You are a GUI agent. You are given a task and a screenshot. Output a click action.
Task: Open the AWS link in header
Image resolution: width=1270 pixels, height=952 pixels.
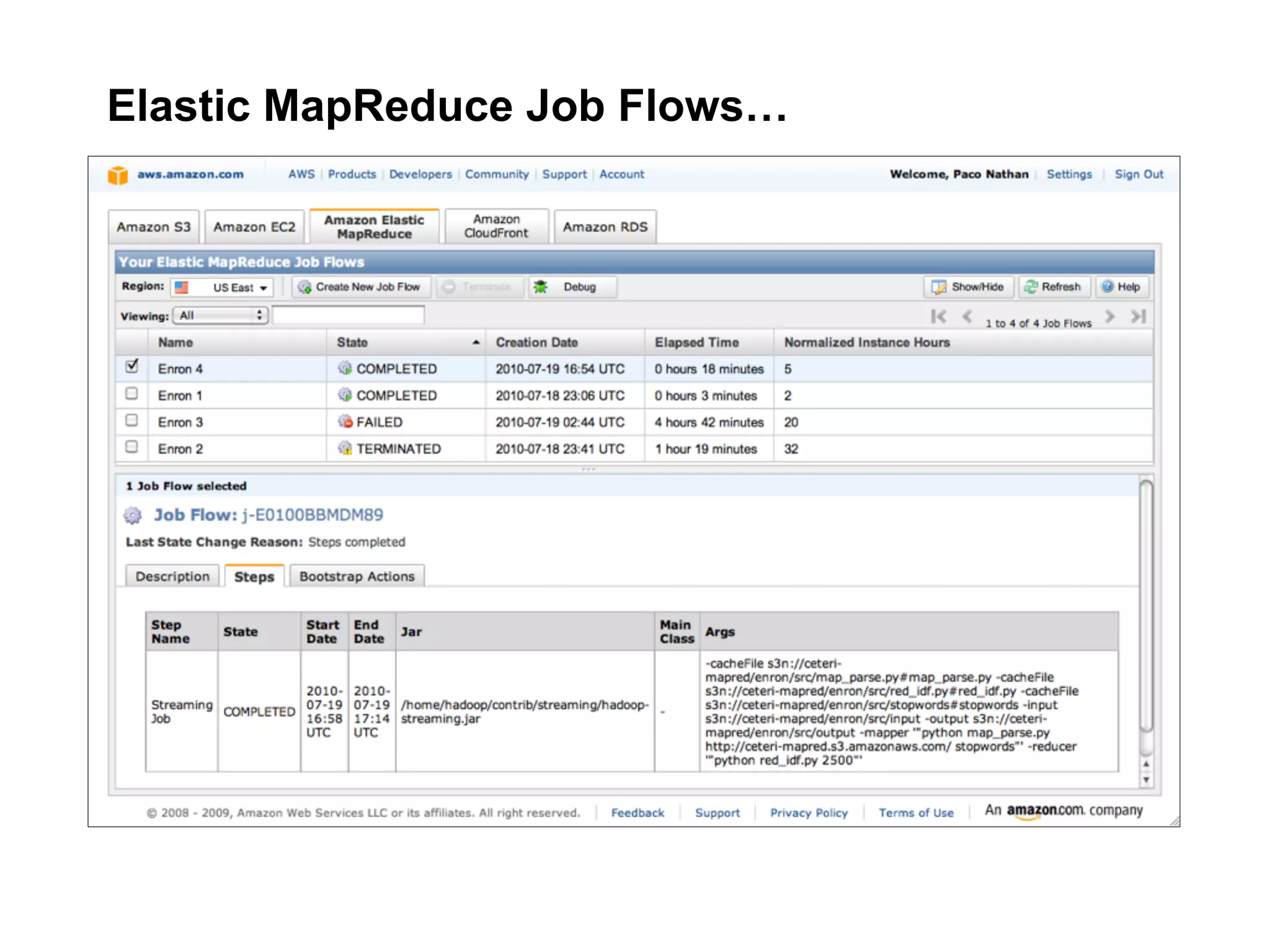tap(301, 174)
